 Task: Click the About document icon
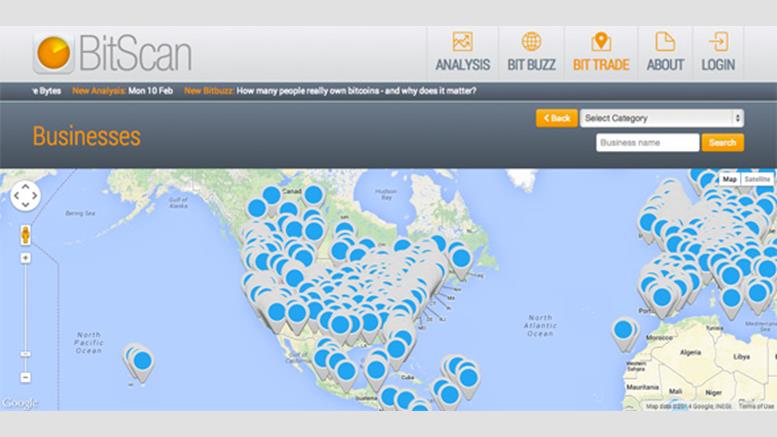tap(665, 42)
